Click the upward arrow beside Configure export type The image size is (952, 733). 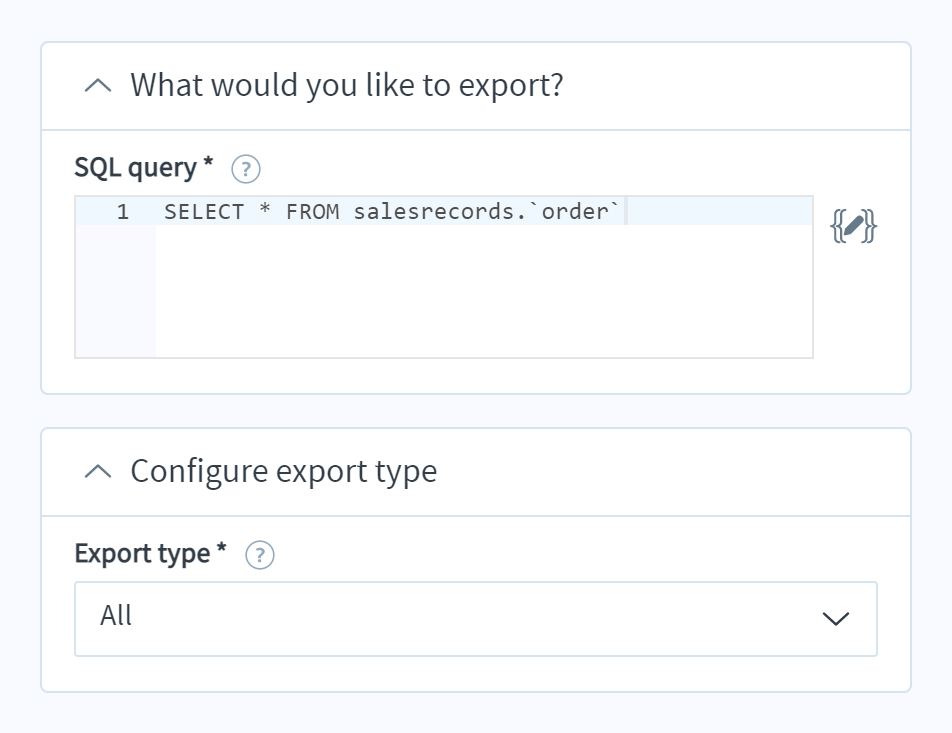[x=97, y=472]
